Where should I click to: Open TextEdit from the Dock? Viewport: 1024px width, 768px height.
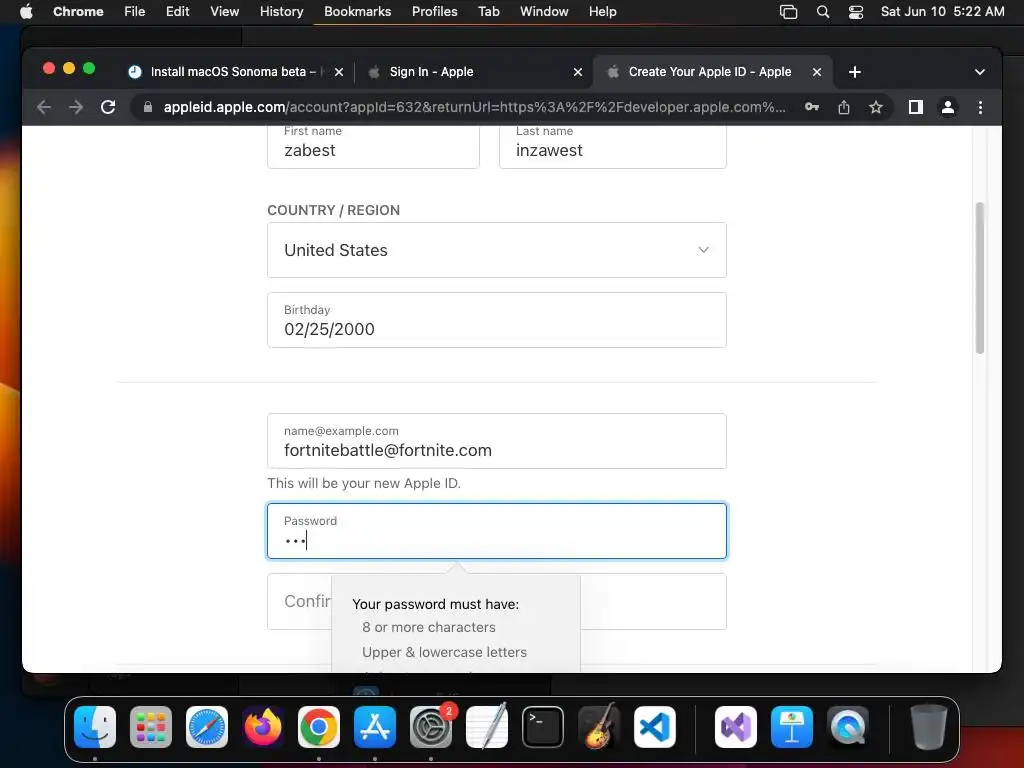[x=487, y=726]
